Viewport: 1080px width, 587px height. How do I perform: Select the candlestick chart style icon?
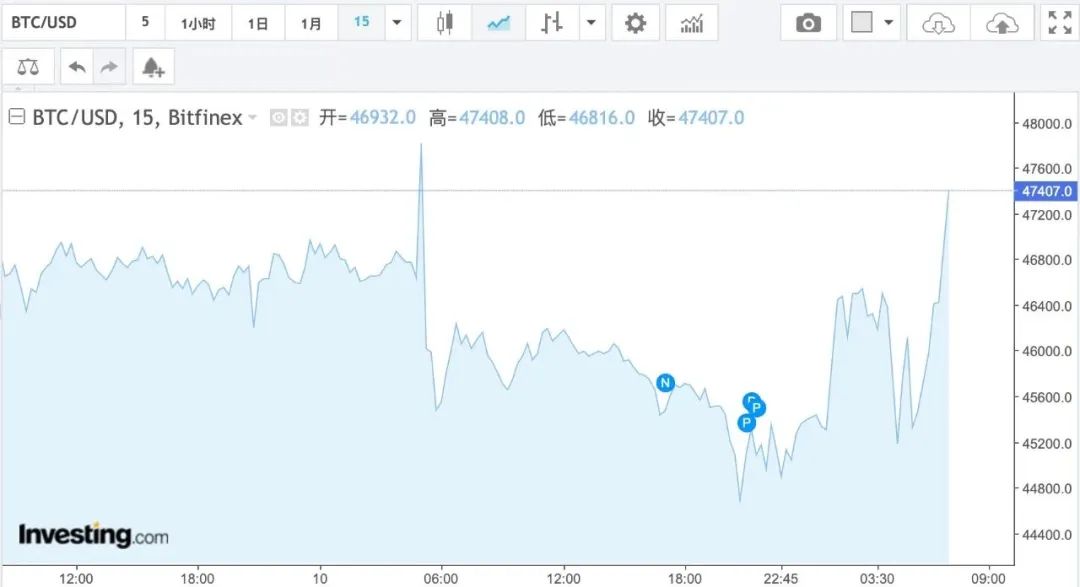(x=444, y=21)
